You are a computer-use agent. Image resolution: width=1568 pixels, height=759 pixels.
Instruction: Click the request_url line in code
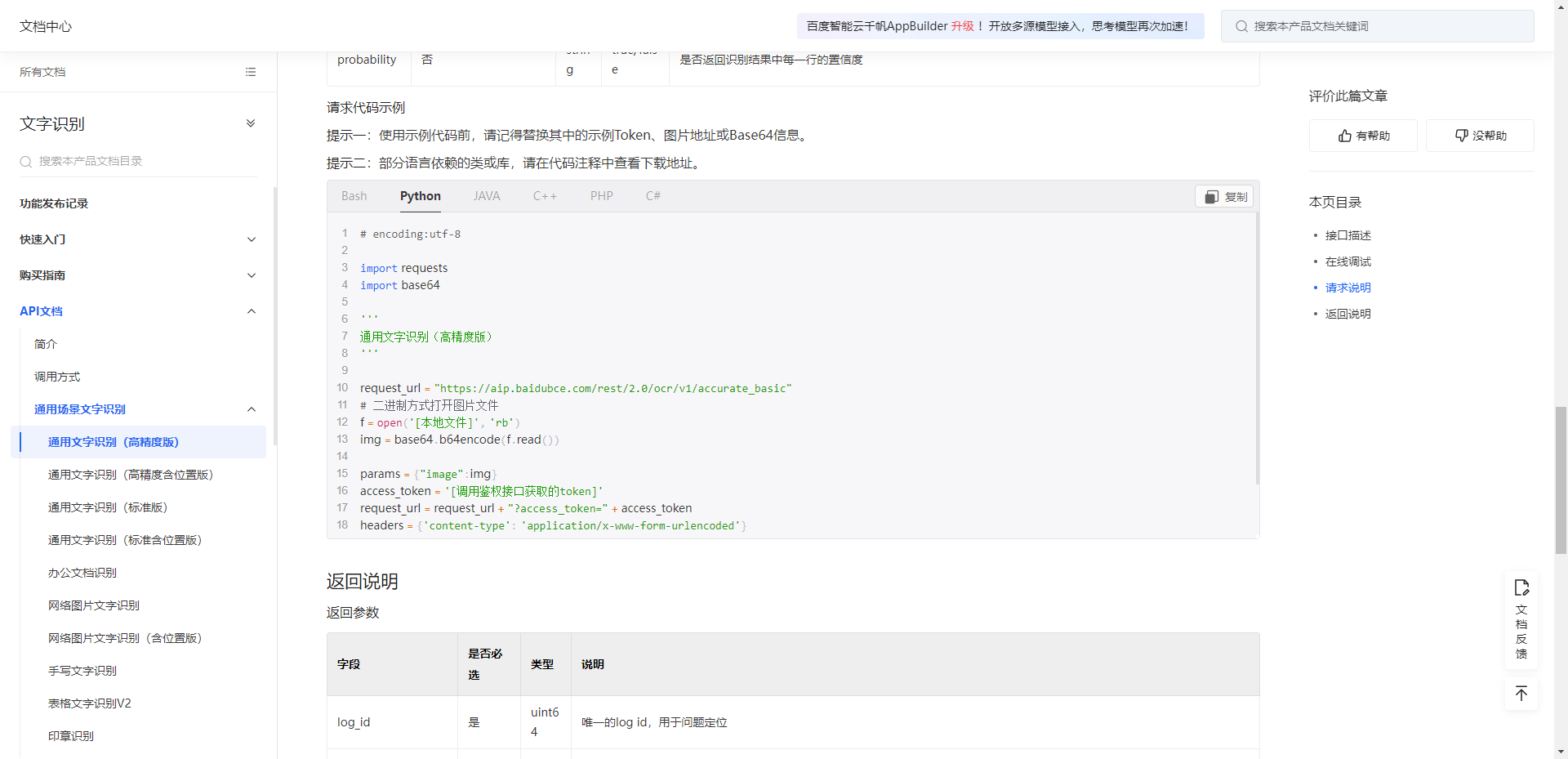576,388
